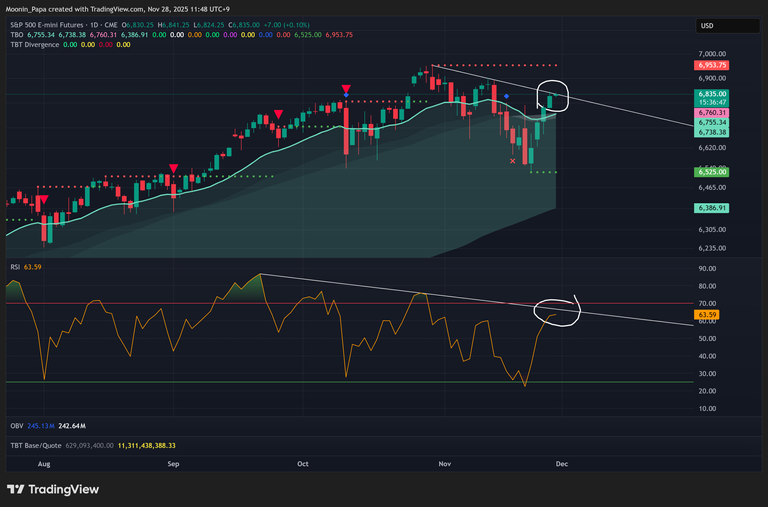Select the hand-drawn circle on the price chart

click(x=557, y=97)
